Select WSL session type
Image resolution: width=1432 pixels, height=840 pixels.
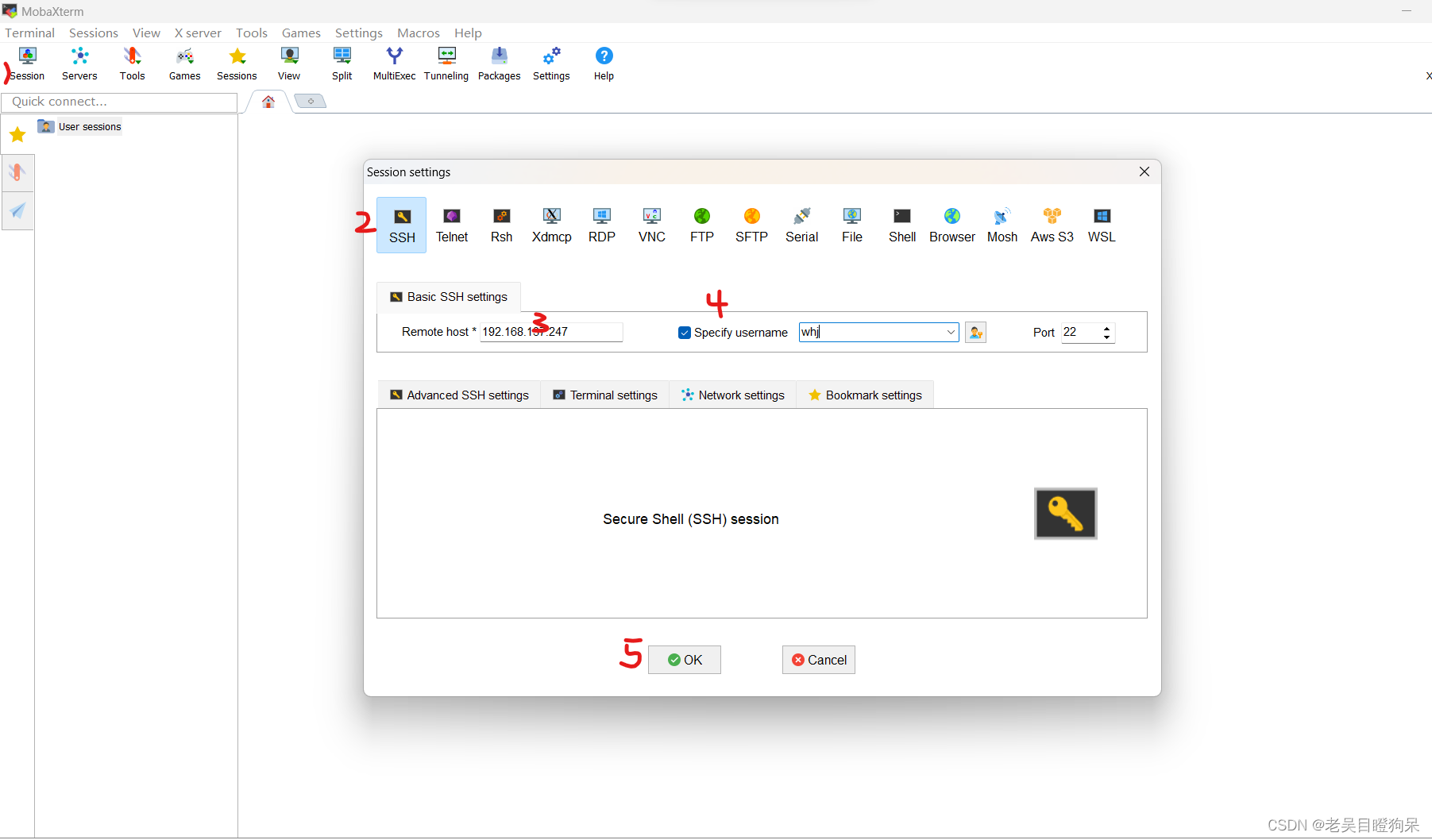click(x=1102, y=225)
